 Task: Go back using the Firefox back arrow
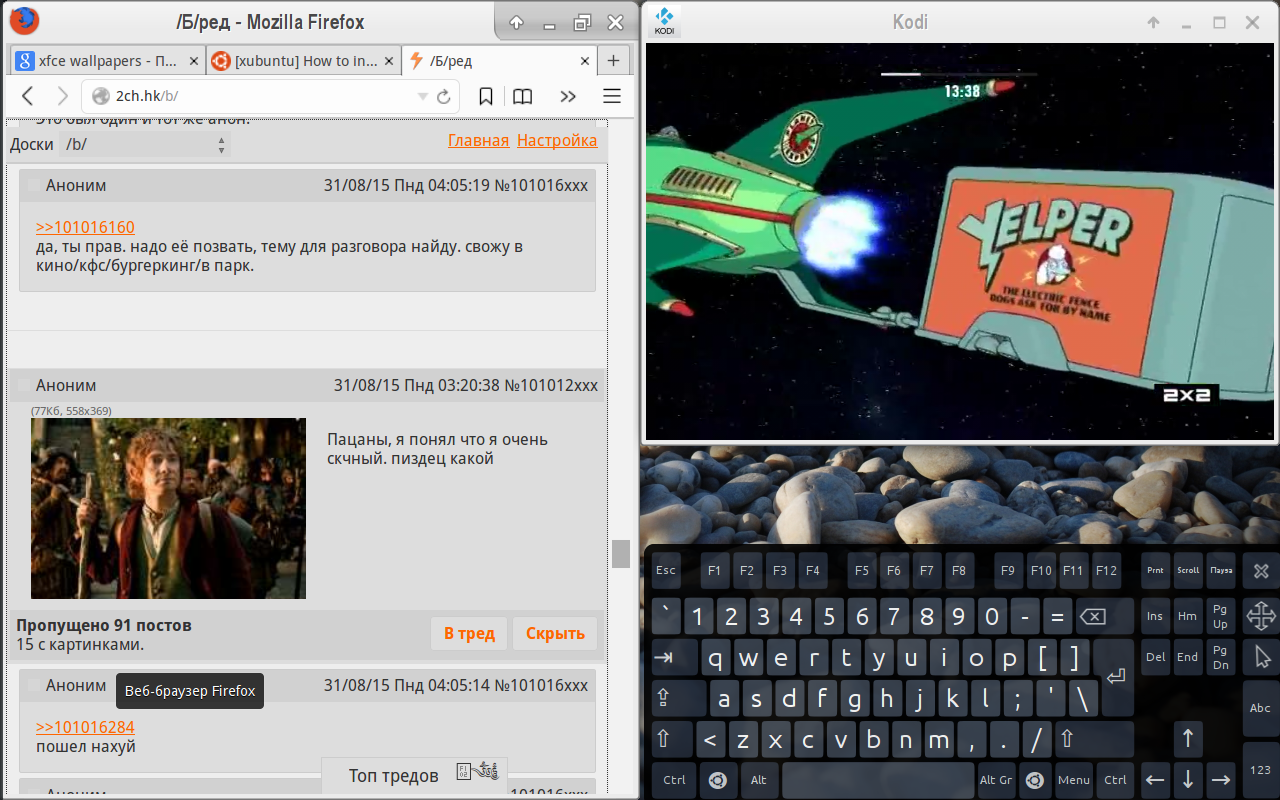coord(28,96)
